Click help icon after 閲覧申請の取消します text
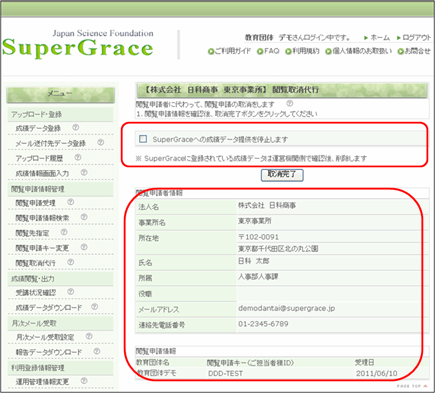Screen dimensions: 435x393 pos(290,104)
